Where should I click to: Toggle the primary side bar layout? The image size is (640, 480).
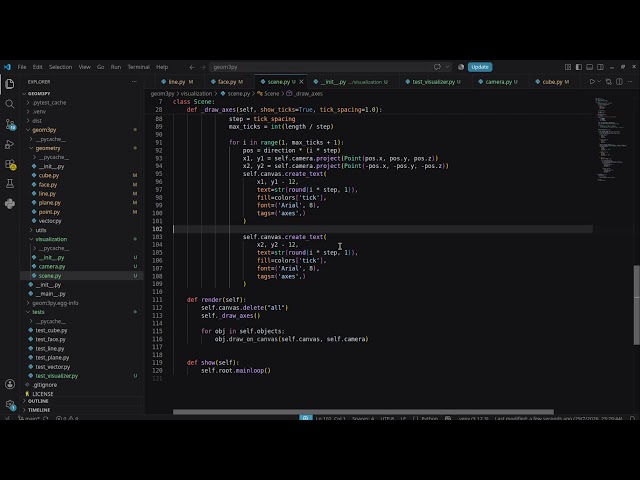(579, 67)
